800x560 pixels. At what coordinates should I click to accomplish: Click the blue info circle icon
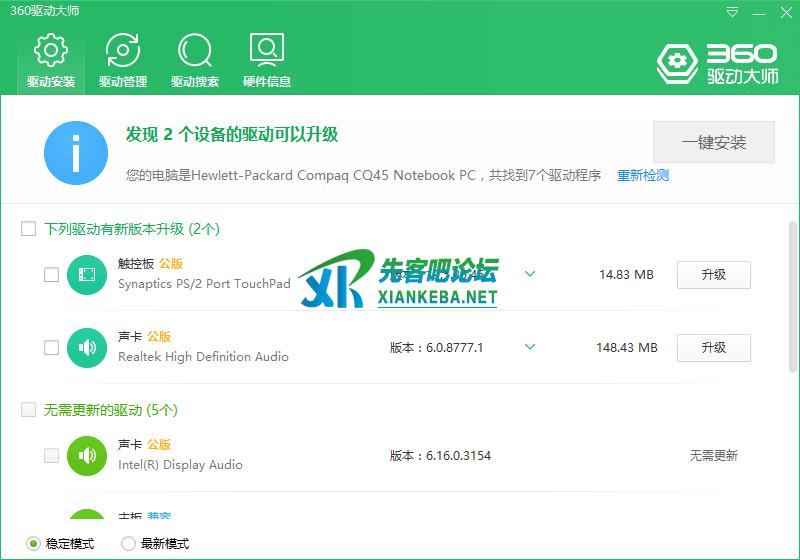pyautogui.click(x=76, y=153)
